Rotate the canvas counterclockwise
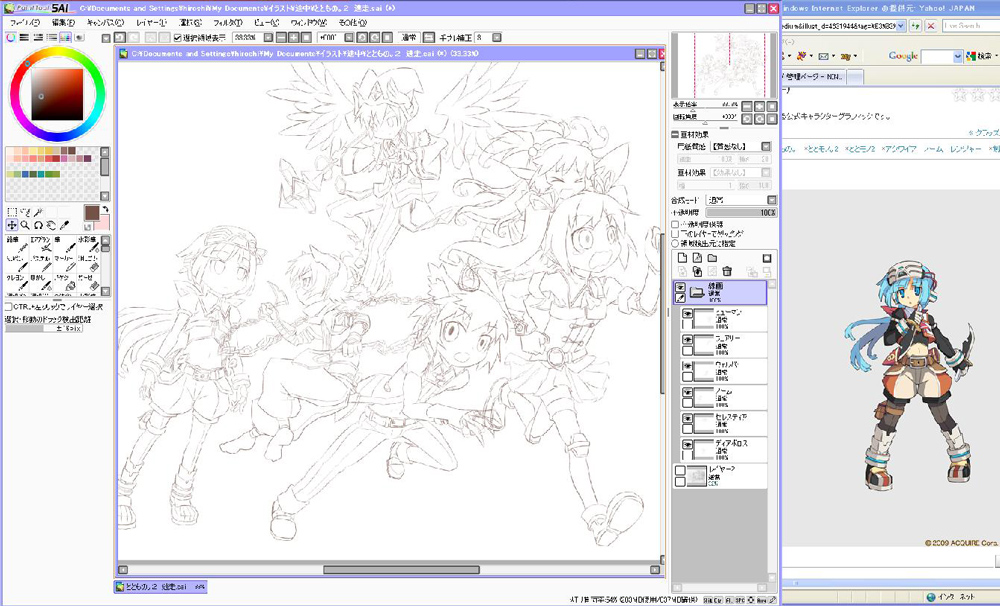This screenshot has height=606, width=1000. (x=362, y=38)
